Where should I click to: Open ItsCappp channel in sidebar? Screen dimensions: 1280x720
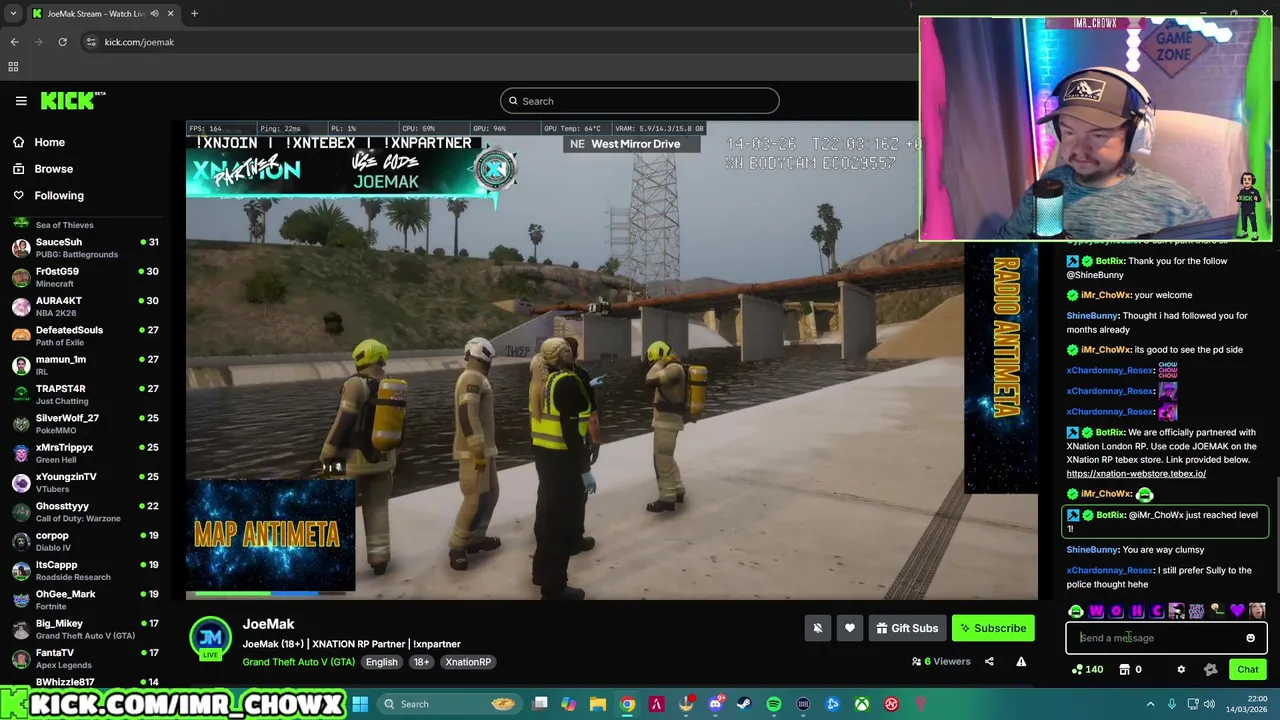click(85, 570)
